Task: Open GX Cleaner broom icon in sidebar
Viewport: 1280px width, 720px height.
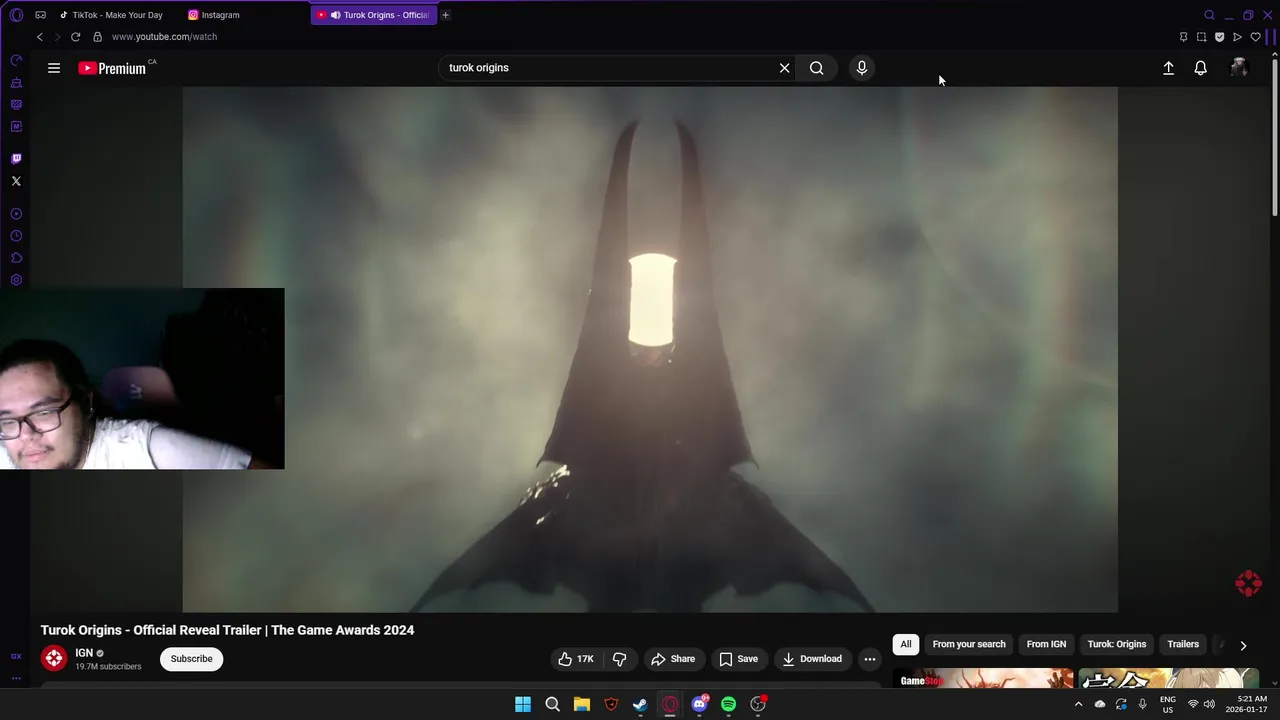Action: [x=16, y=82]
